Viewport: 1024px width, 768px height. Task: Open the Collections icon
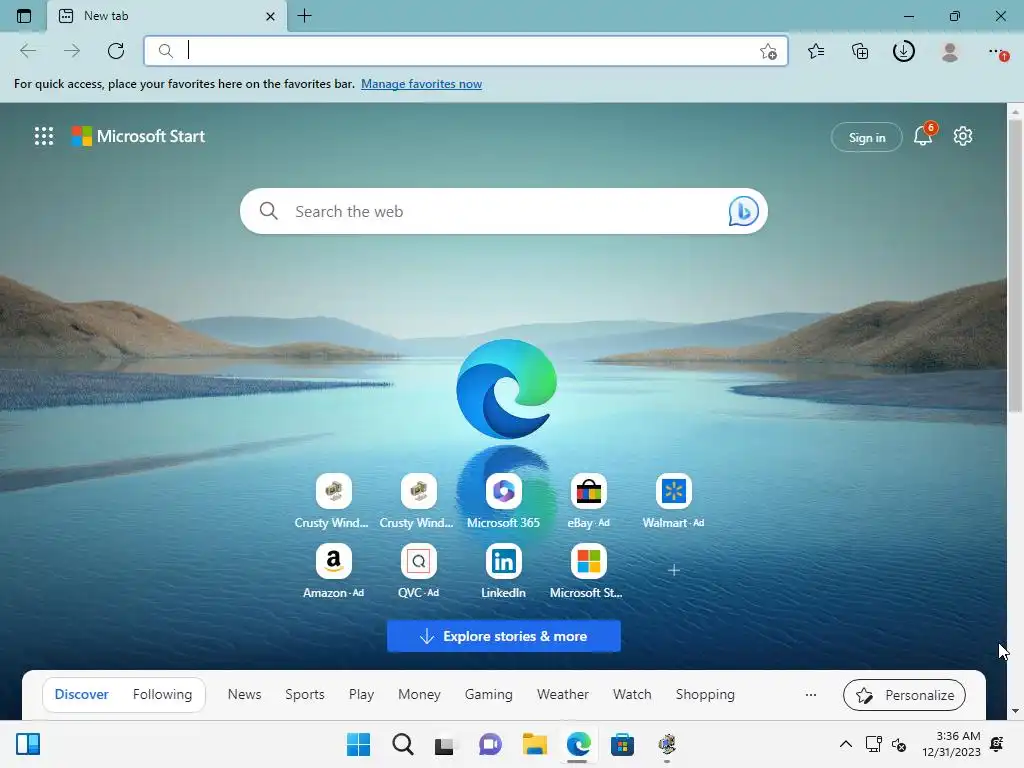860,51
